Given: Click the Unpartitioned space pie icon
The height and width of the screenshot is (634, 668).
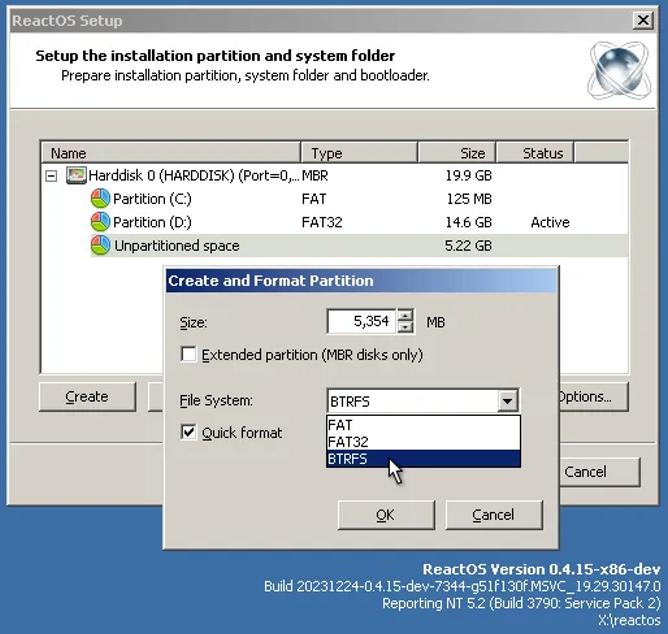Looking at the screenshot, I should tap(101, 245).
